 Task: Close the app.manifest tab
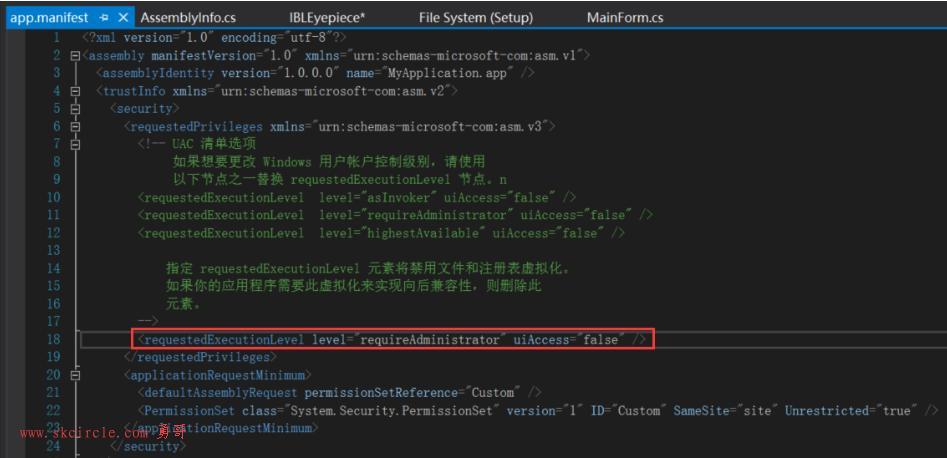tap(123, 18)
